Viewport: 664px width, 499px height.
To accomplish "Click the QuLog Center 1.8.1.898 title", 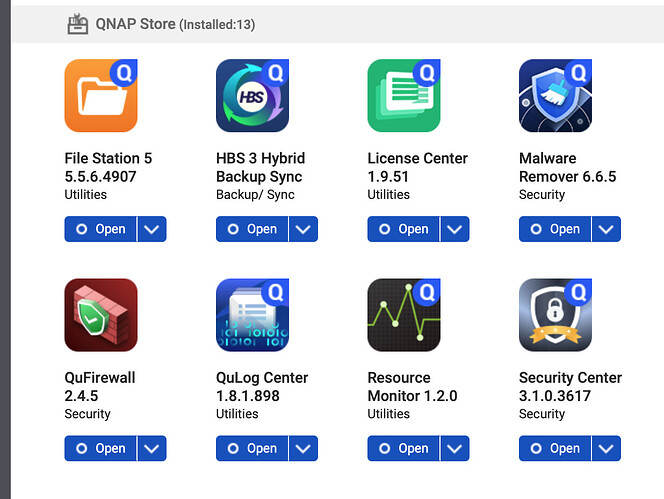I will point(262,387).
